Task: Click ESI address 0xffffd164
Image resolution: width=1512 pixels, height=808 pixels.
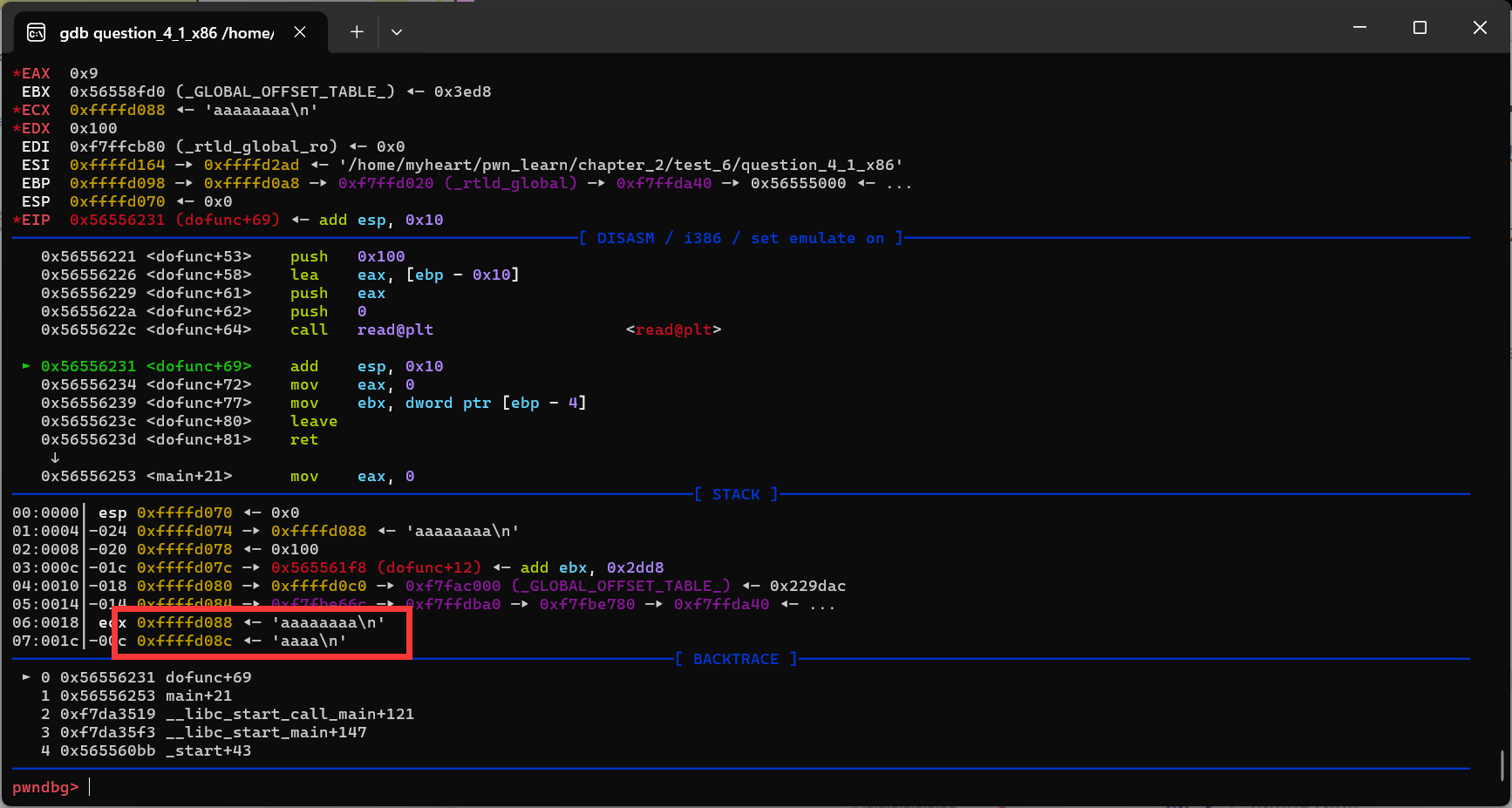Action: (x=117, y=165)
